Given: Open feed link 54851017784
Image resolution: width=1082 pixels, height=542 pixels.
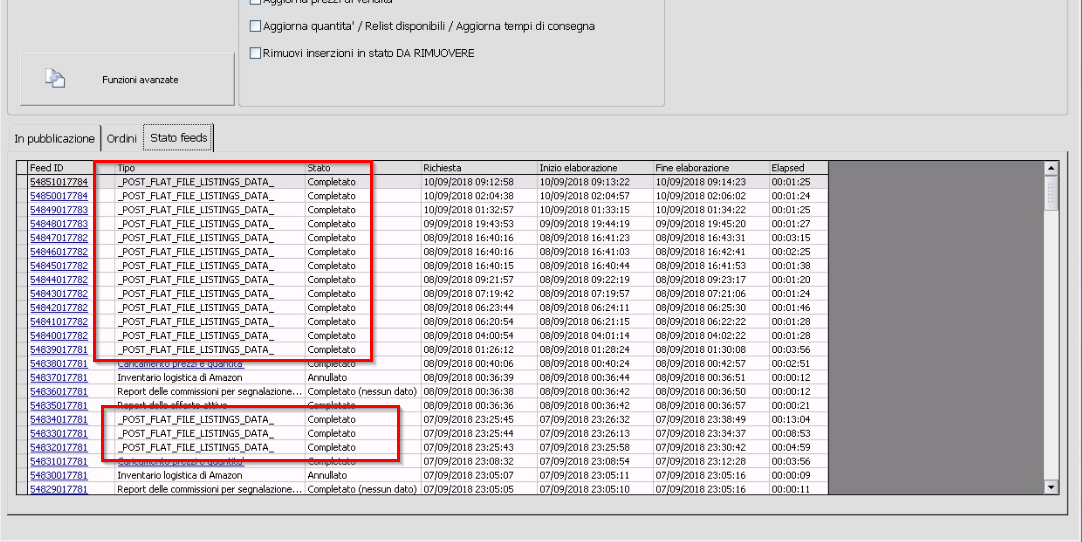Looking at the screenshot, I should point(59,182).
